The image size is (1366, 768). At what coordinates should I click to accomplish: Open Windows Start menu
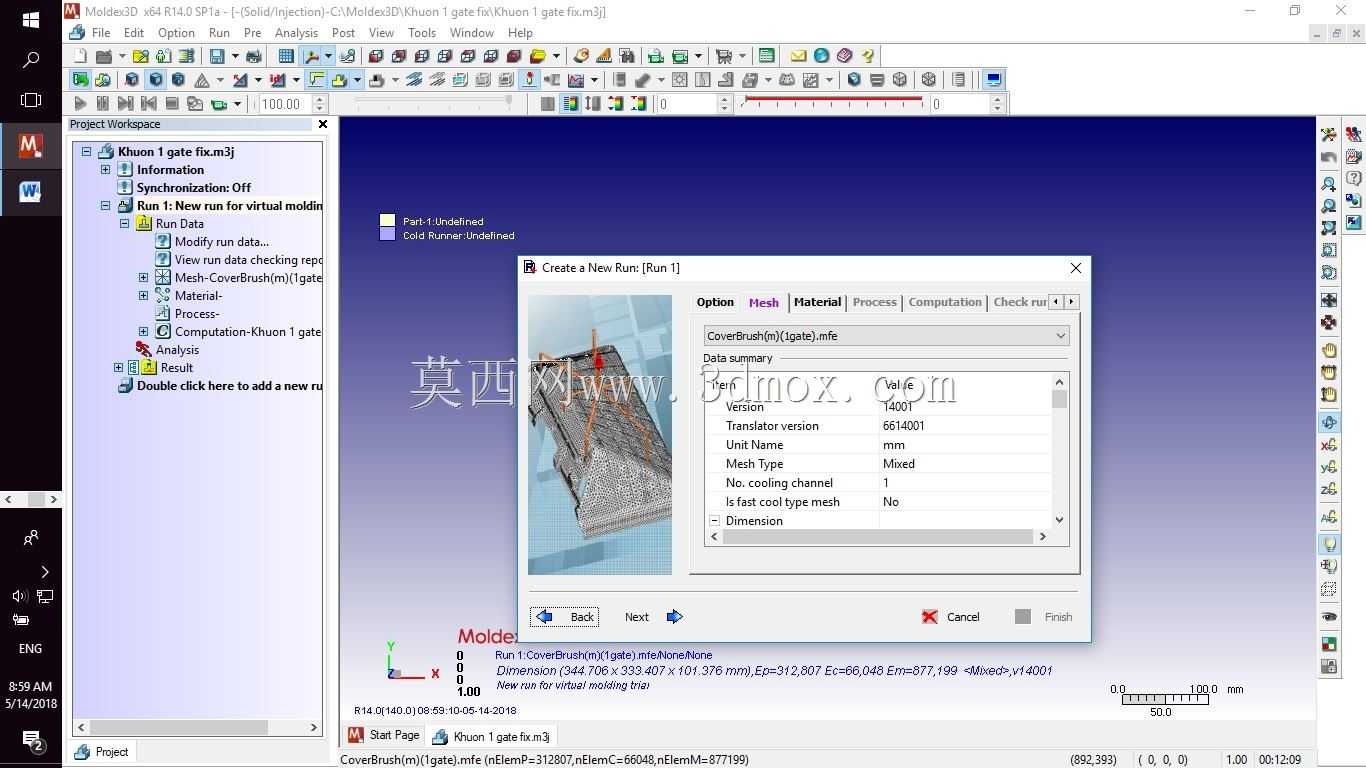pyautogui.click(x=30, y=20)
